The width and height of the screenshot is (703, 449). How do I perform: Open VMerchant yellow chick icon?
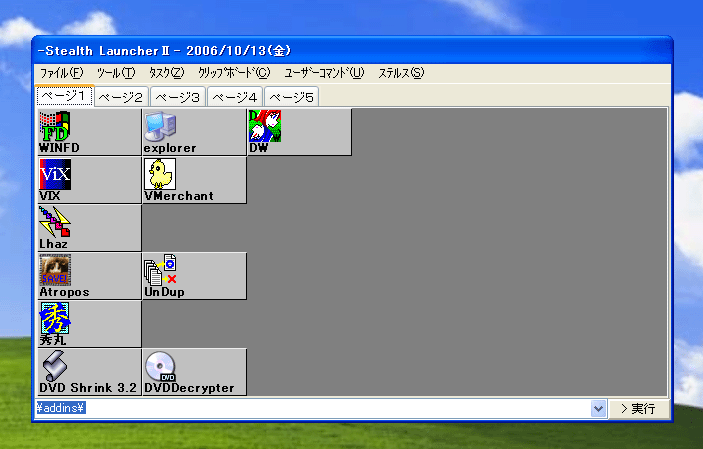click(194, 180)
